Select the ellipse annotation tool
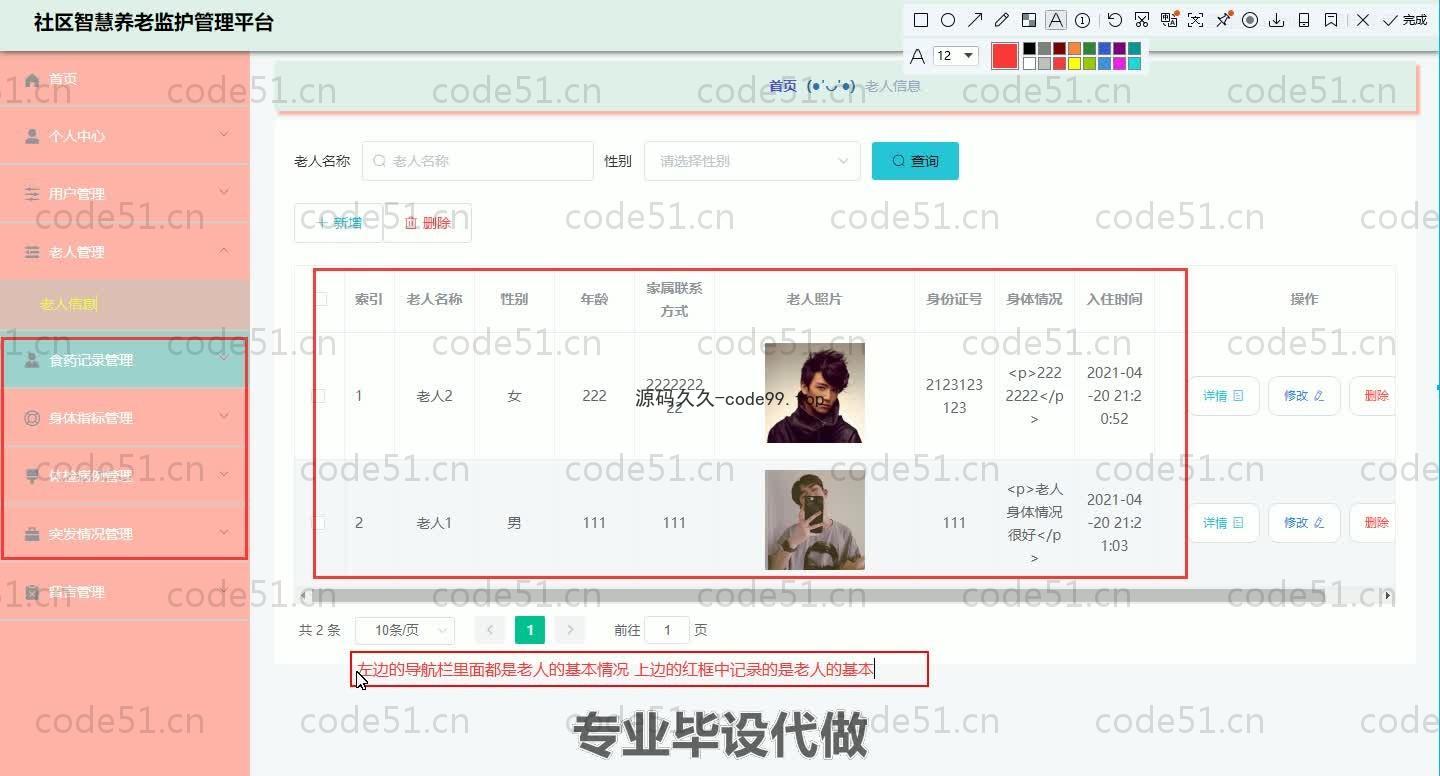This screenshot has width=1440, height=776. 948,20
